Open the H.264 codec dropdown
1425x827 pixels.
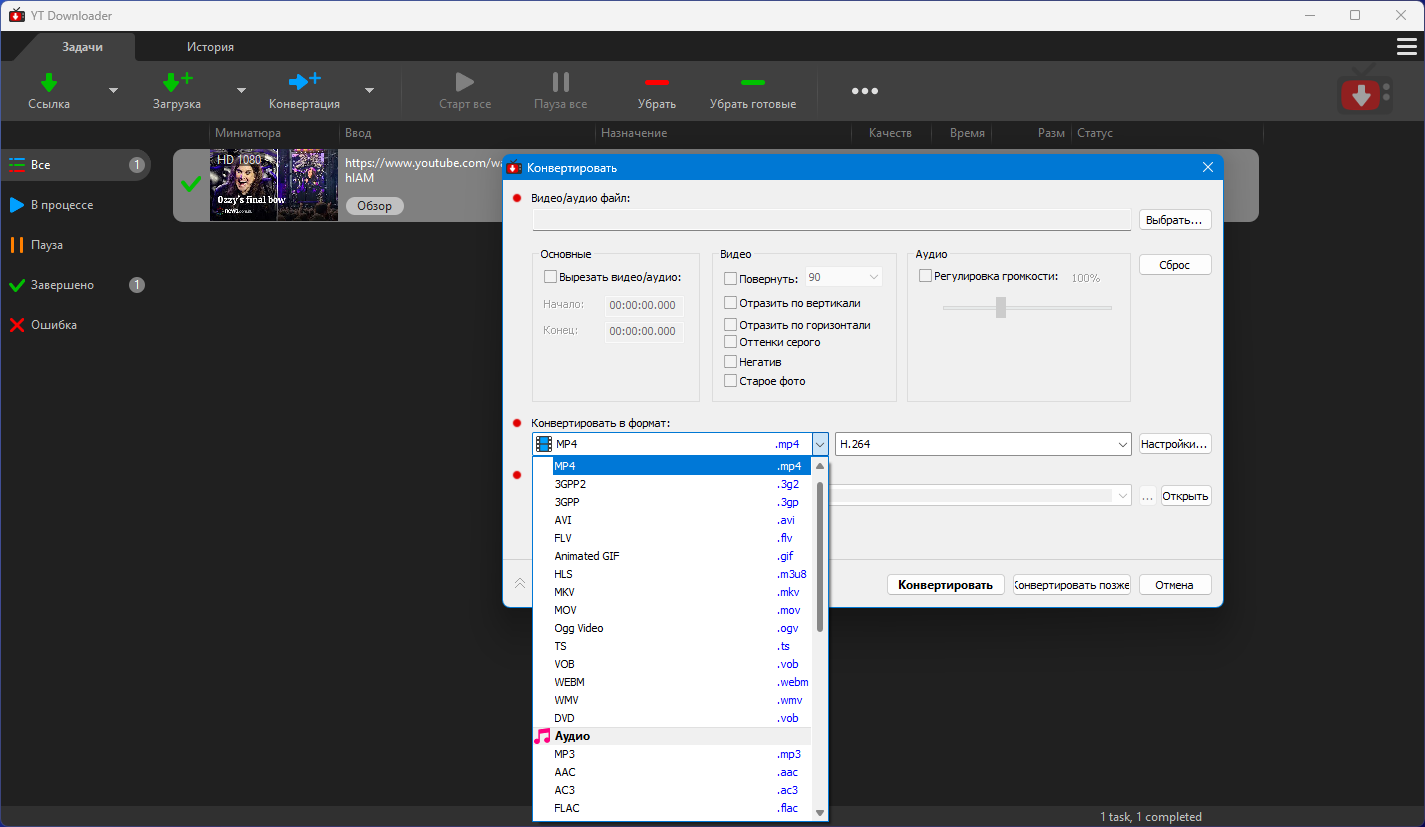pyautogui.click(x=983, y=444)
